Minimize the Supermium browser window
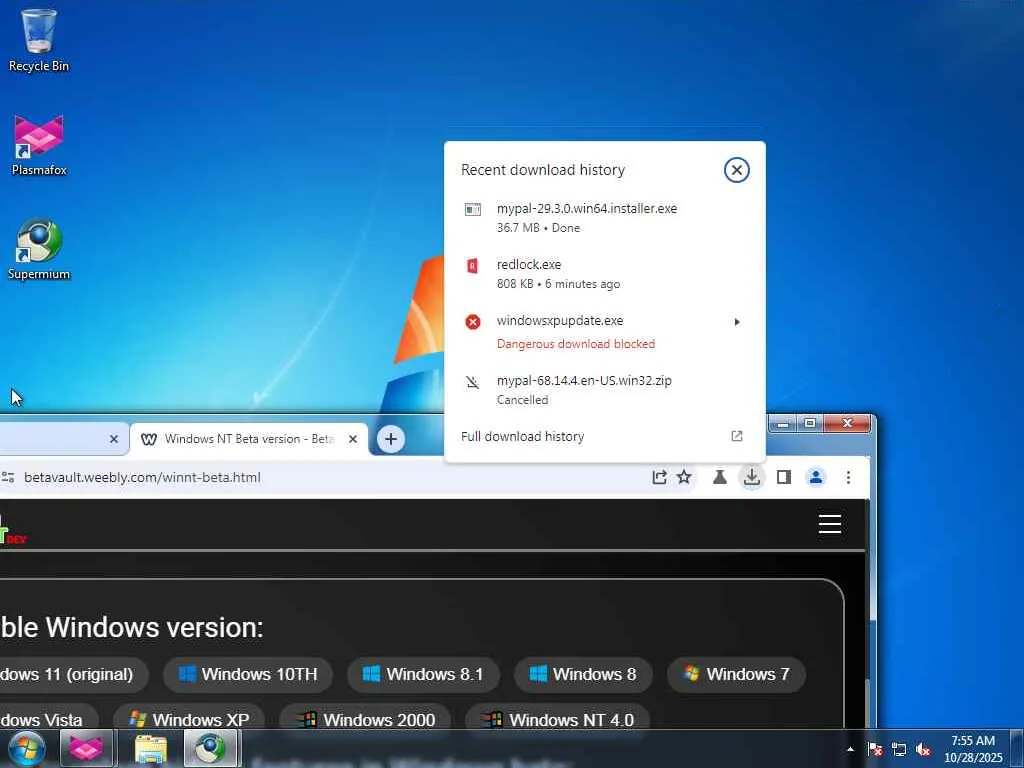Screen dimensions: 1024x768 point(783,423)
